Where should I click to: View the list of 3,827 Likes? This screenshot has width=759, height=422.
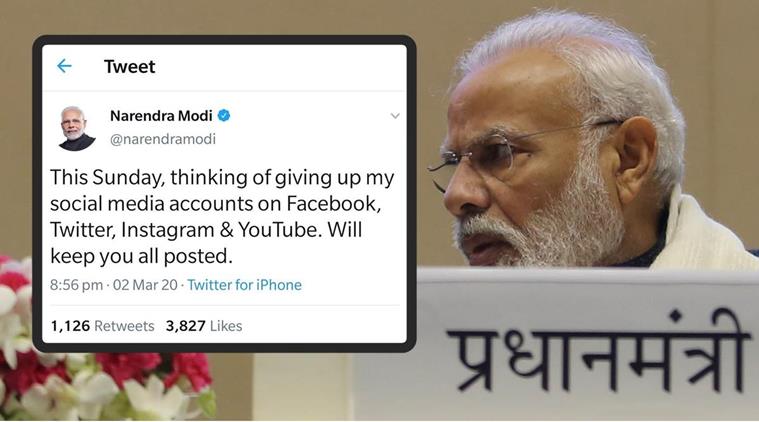[204, 326]
